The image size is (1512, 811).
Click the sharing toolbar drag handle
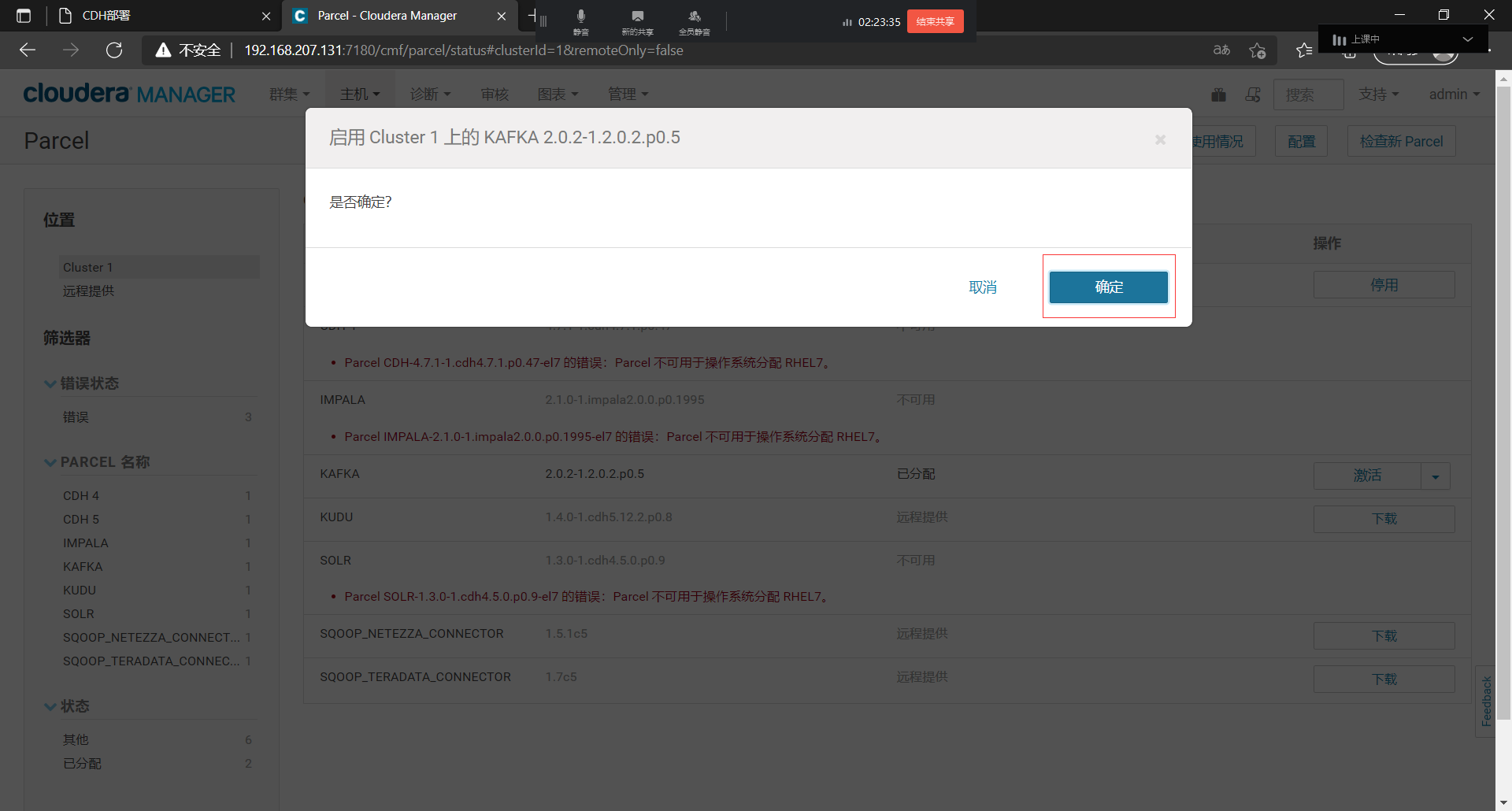(543, 21)
